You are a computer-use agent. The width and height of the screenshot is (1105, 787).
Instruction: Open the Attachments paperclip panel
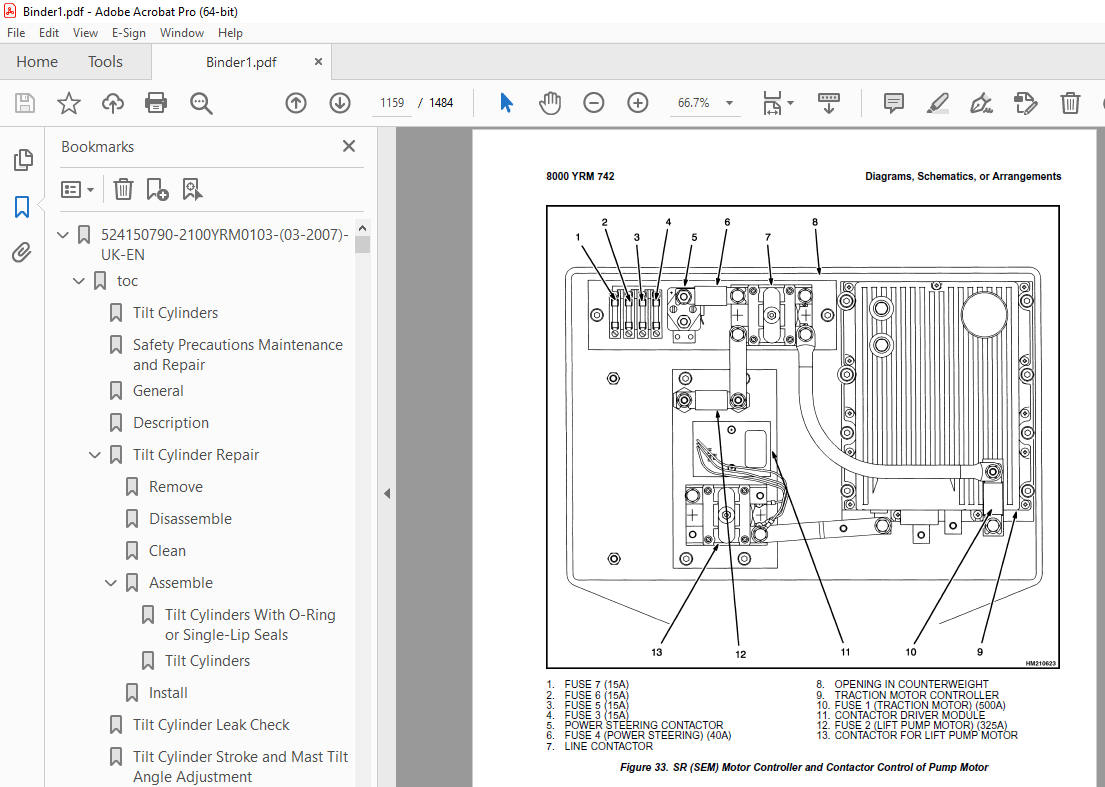click(22, 252)
